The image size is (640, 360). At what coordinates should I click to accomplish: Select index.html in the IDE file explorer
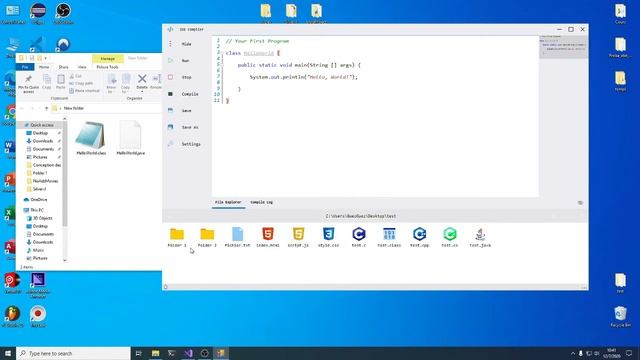tap(268, 238)
